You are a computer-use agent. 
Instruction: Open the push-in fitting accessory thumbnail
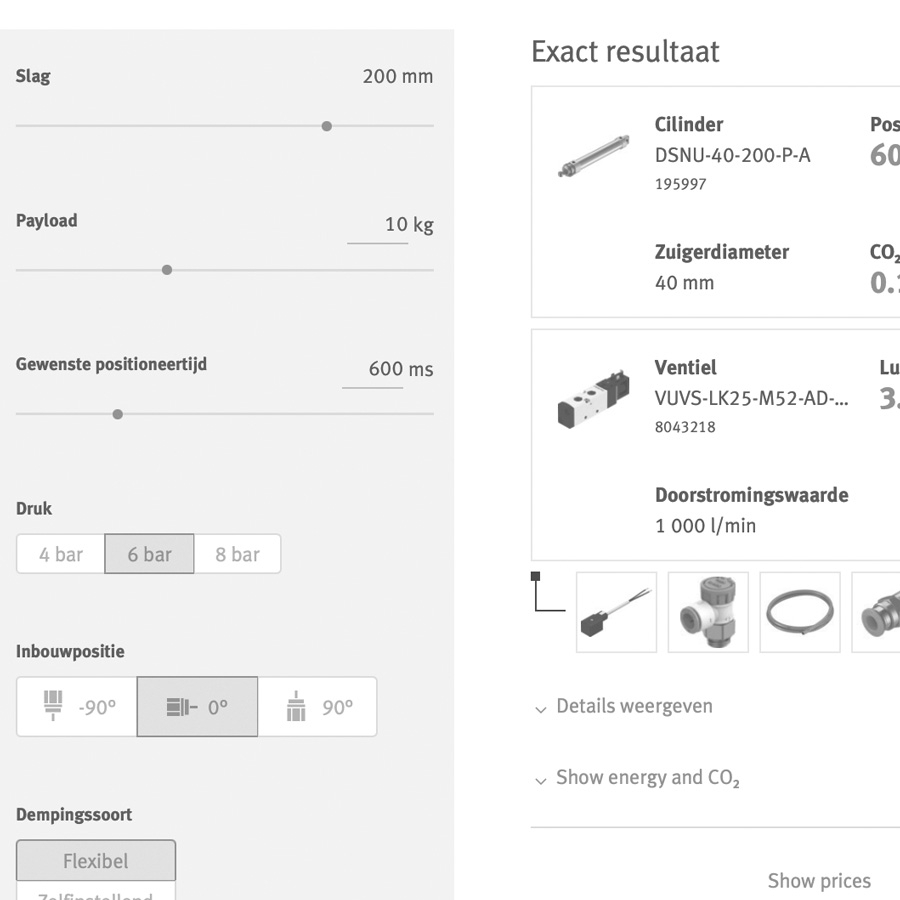click(x=877, y=612)
